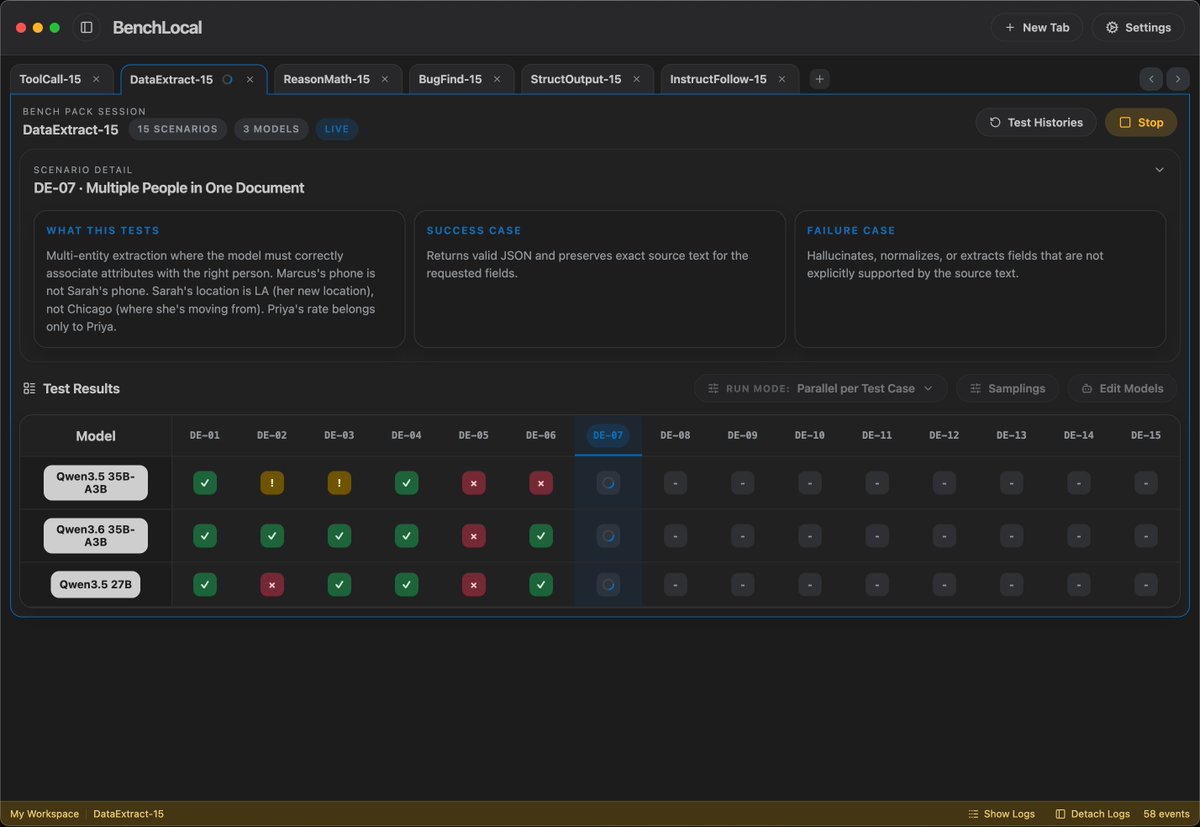Image resolution: width=1200 pixels, height=827 pixels.
Task: Click the New Tab button
Action: coord(1036,27)
